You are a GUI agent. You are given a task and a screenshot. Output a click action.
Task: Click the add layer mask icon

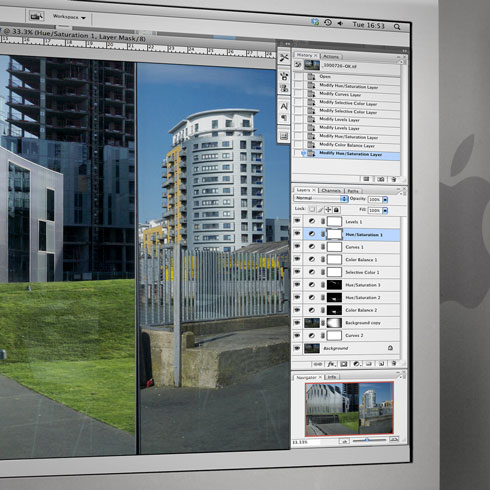point(344,364)
